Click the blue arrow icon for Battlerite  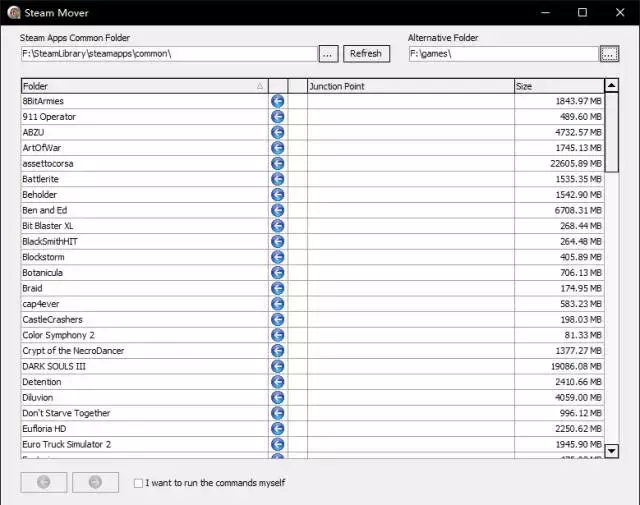point(278,179)
